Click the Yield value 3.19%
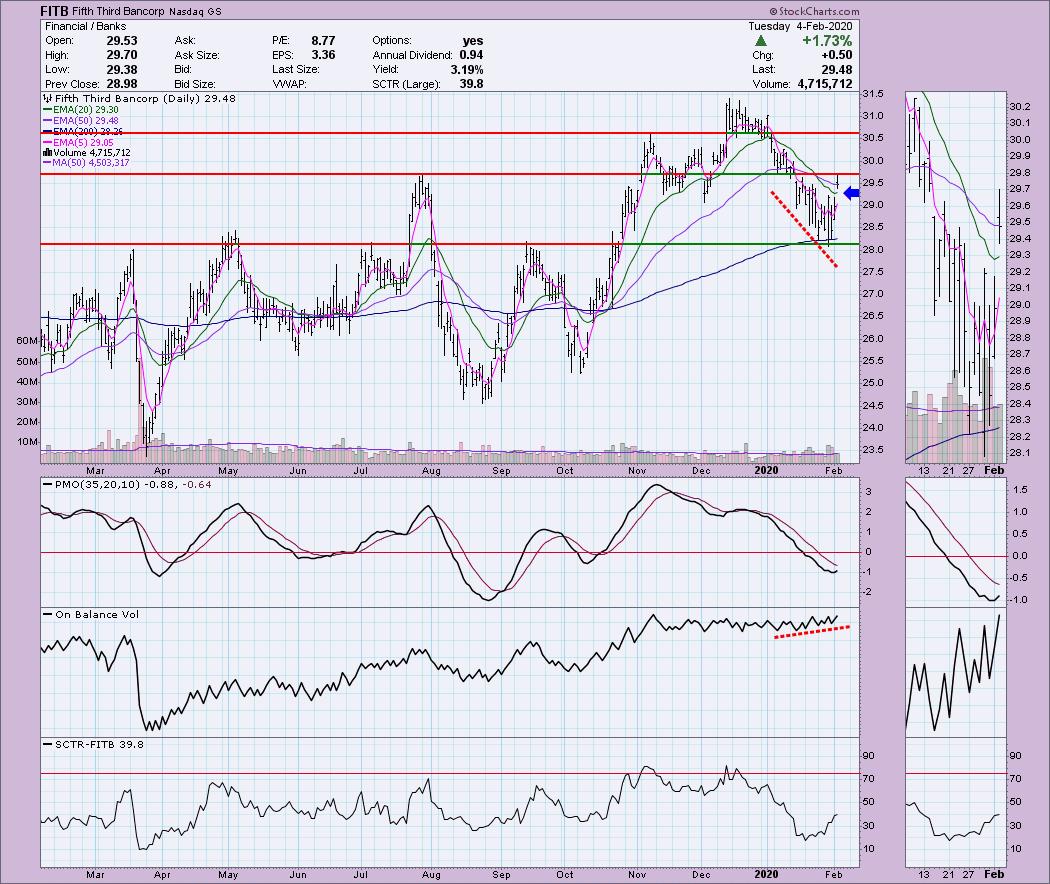Screen dimensions: 1050x884 [x=467, y=70]
